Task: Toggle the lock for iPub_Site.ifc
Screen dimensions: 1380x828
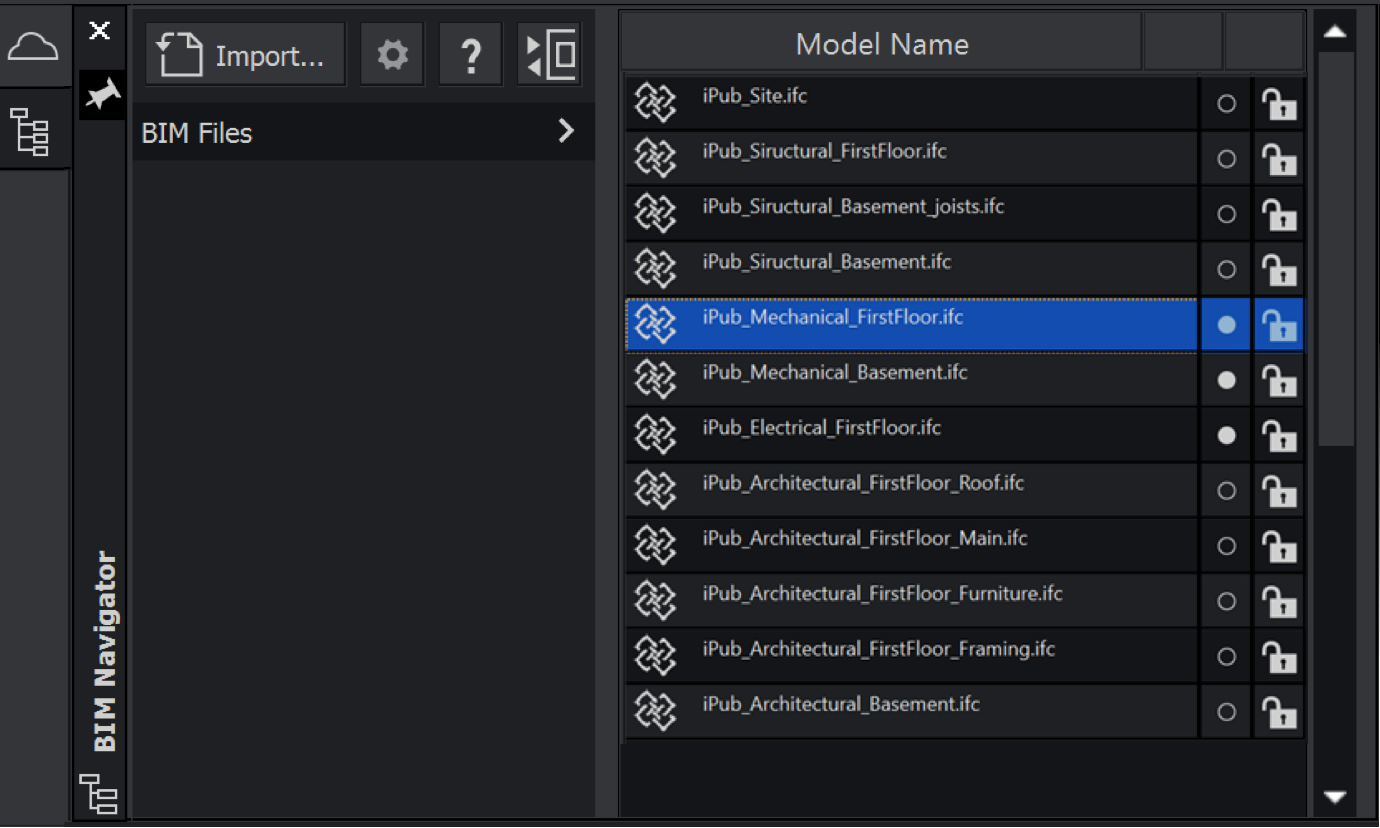Action: (1279, 104)
